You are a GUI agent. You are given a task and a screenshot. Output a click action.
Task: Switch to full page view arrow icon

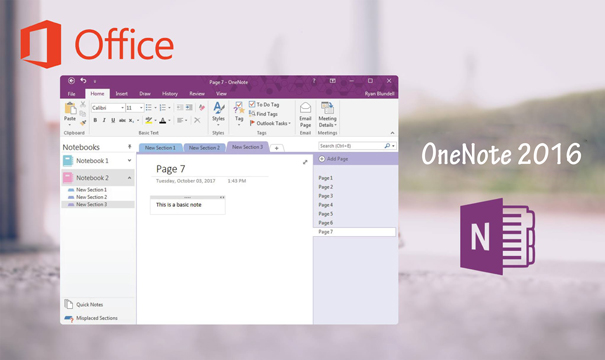[305, 162]
